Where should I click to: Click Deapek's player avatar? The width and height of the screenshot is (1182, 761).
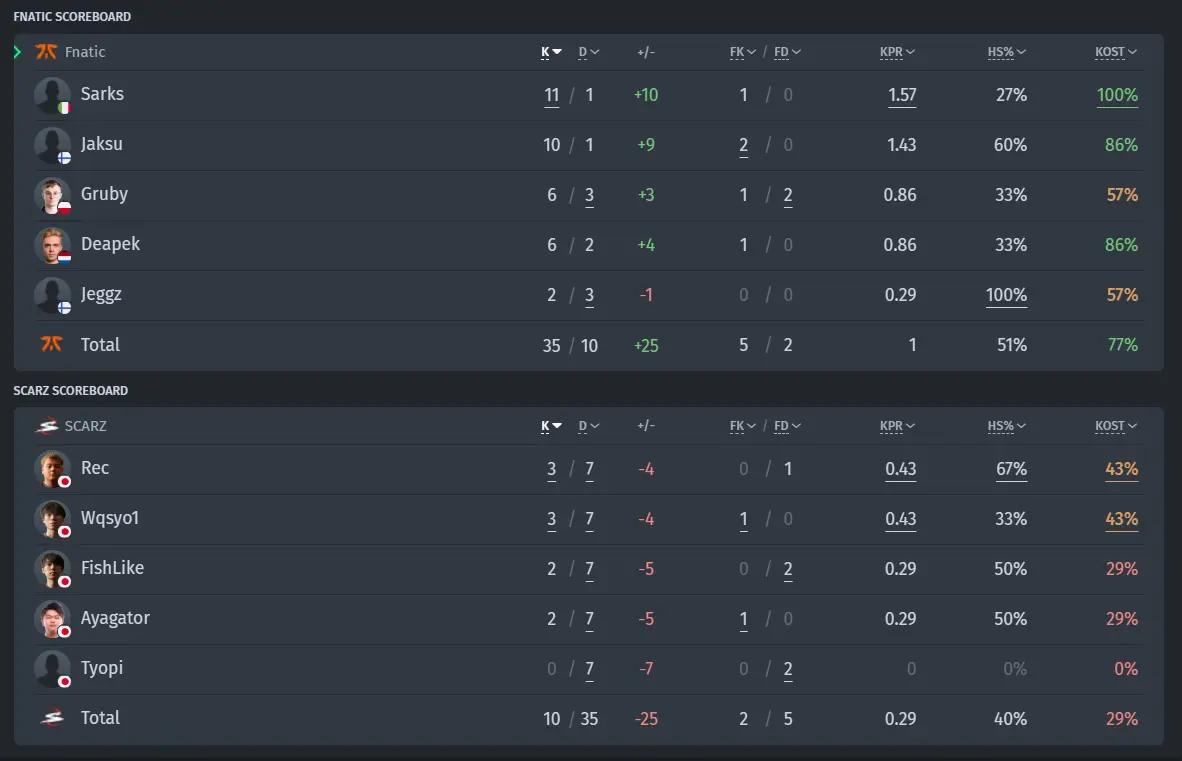coord(52,246)
